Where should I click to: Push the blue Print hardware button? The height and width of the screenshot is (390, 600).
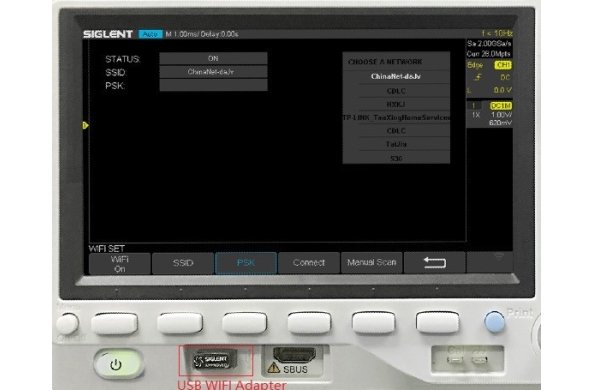[x=494, y=322]
